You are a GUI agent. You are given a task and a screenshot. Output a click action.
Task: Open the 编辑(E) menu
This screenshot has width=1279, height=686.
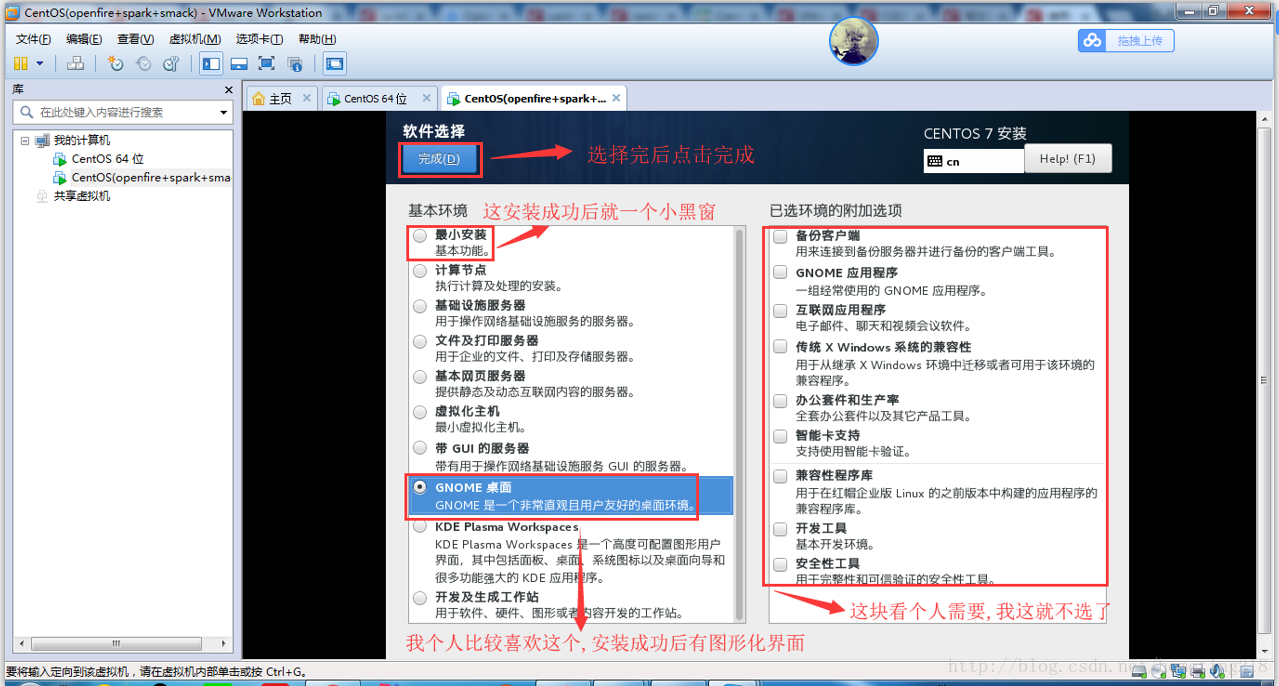click(84, 39)
